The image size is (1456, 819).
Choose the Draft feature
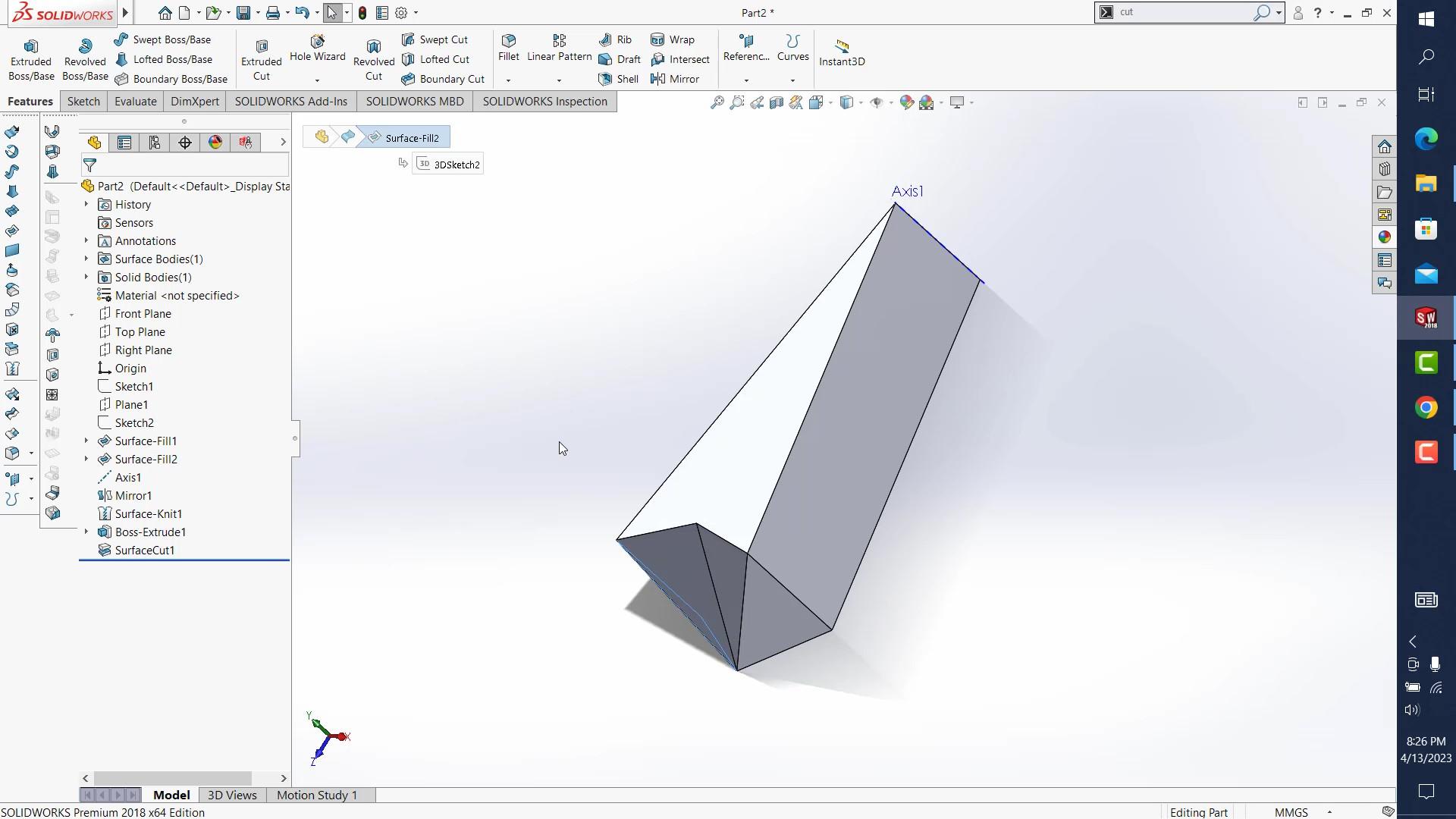pos(620,59)
